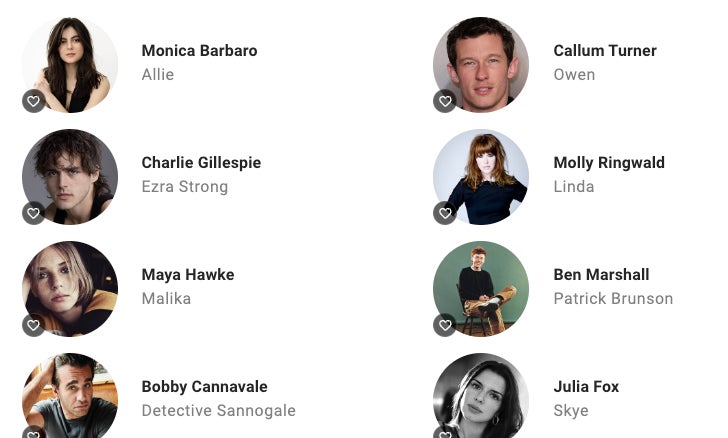
Task: Select Maya Hawke's name
Action: (188, 275)
